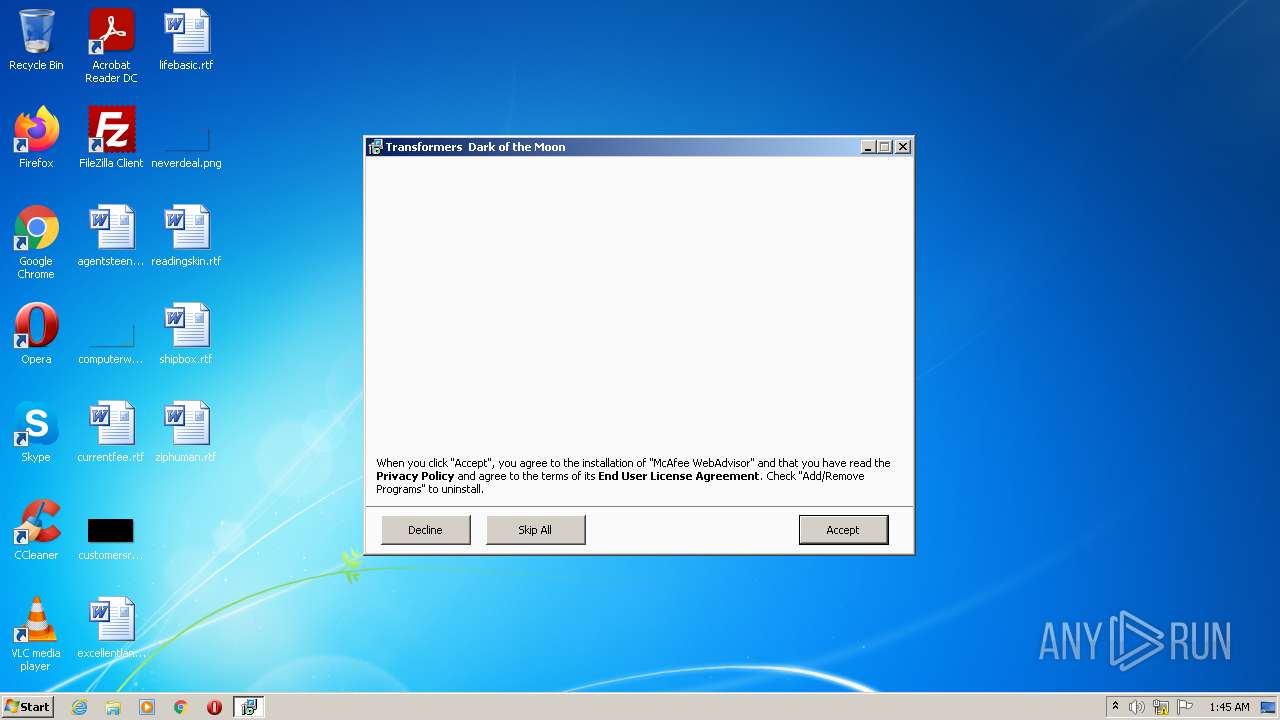1280x720 pixels.
Task: Click the Decline button in installer
Action: coord(425,530)
